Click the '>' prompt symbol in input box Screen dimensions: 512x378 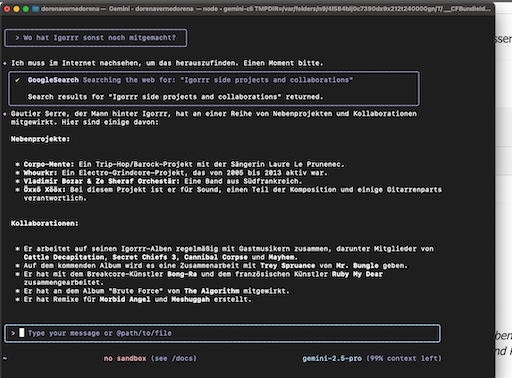pos(13,333)
